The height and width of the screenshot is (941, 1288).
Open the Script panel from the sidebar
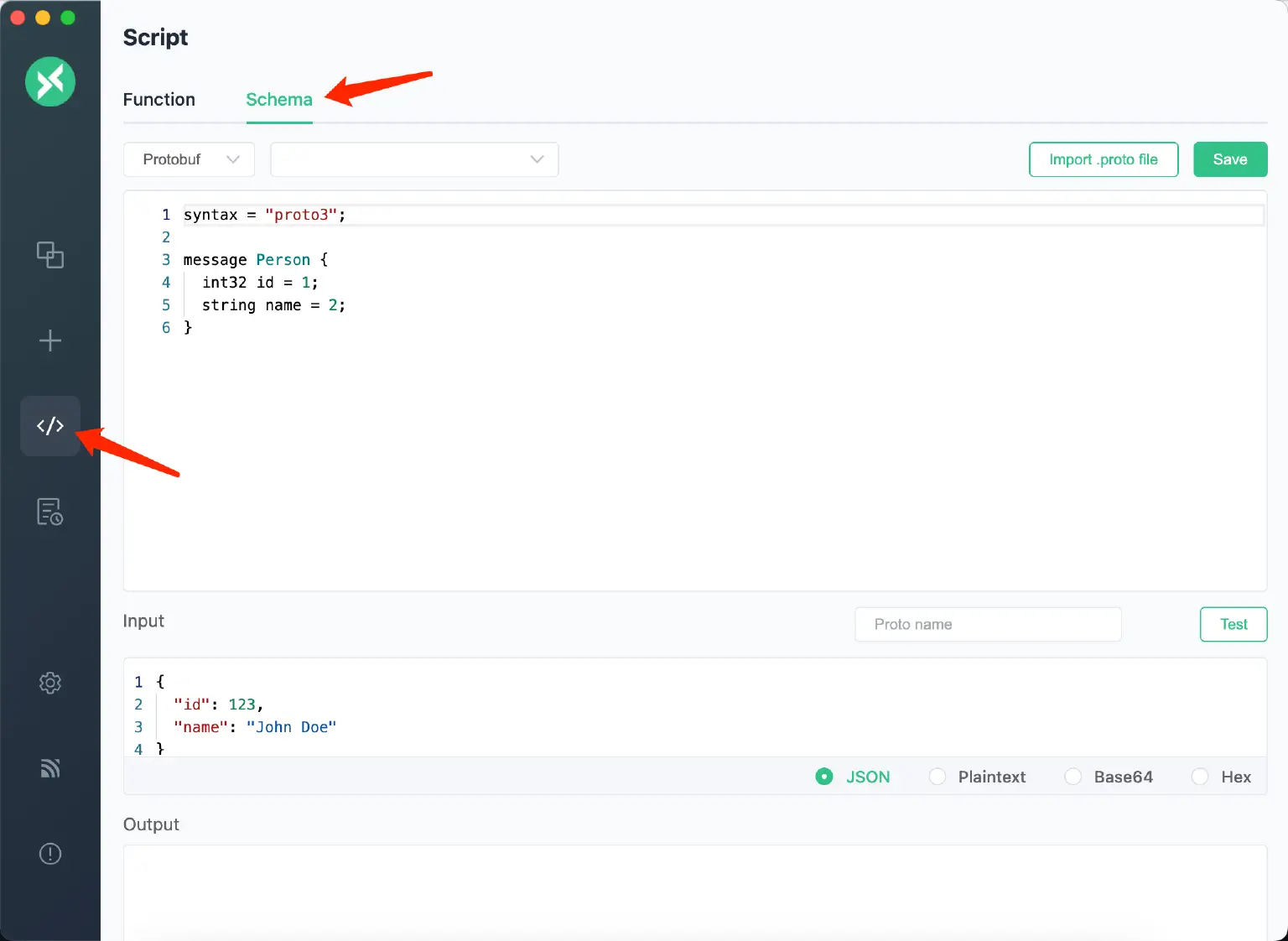click(50, 425)
